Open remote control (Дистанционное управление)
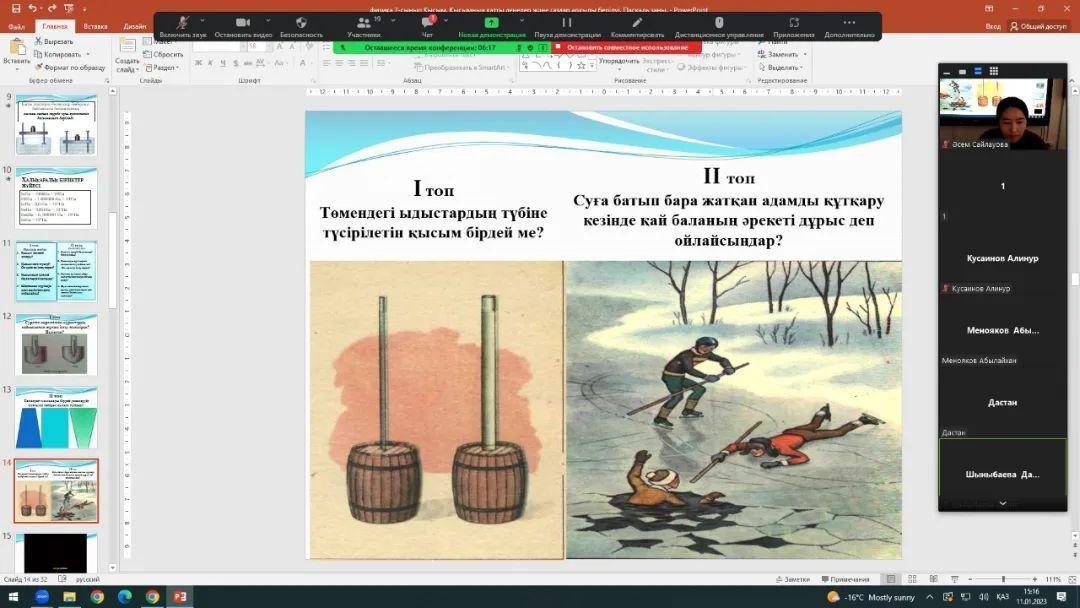This screenshot has height=608, width=1080. pos(718,26)
